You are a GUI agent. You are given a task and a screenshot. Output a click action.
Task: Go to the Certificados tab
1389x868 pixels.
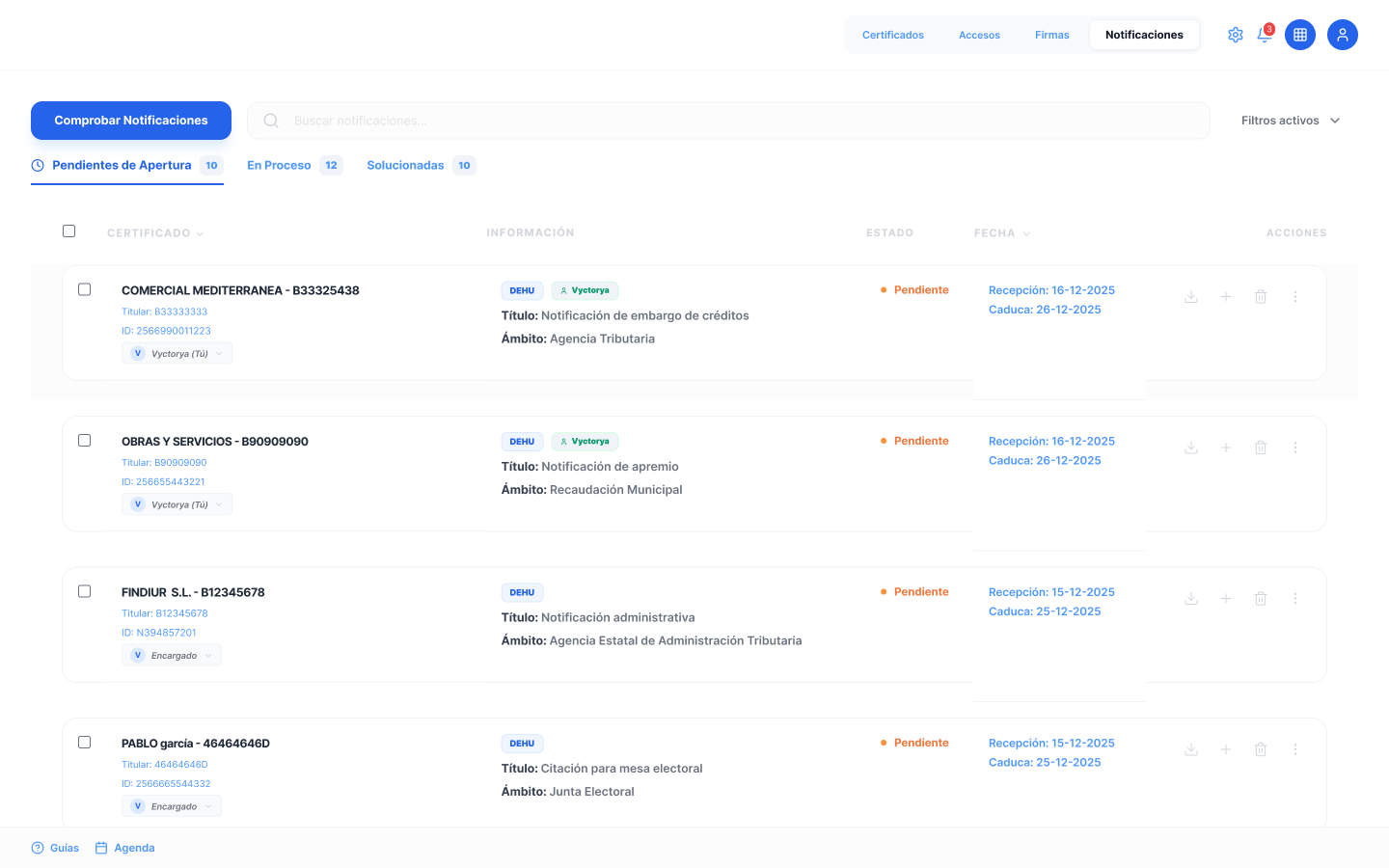pyautogui.click(x=892, y=35)
